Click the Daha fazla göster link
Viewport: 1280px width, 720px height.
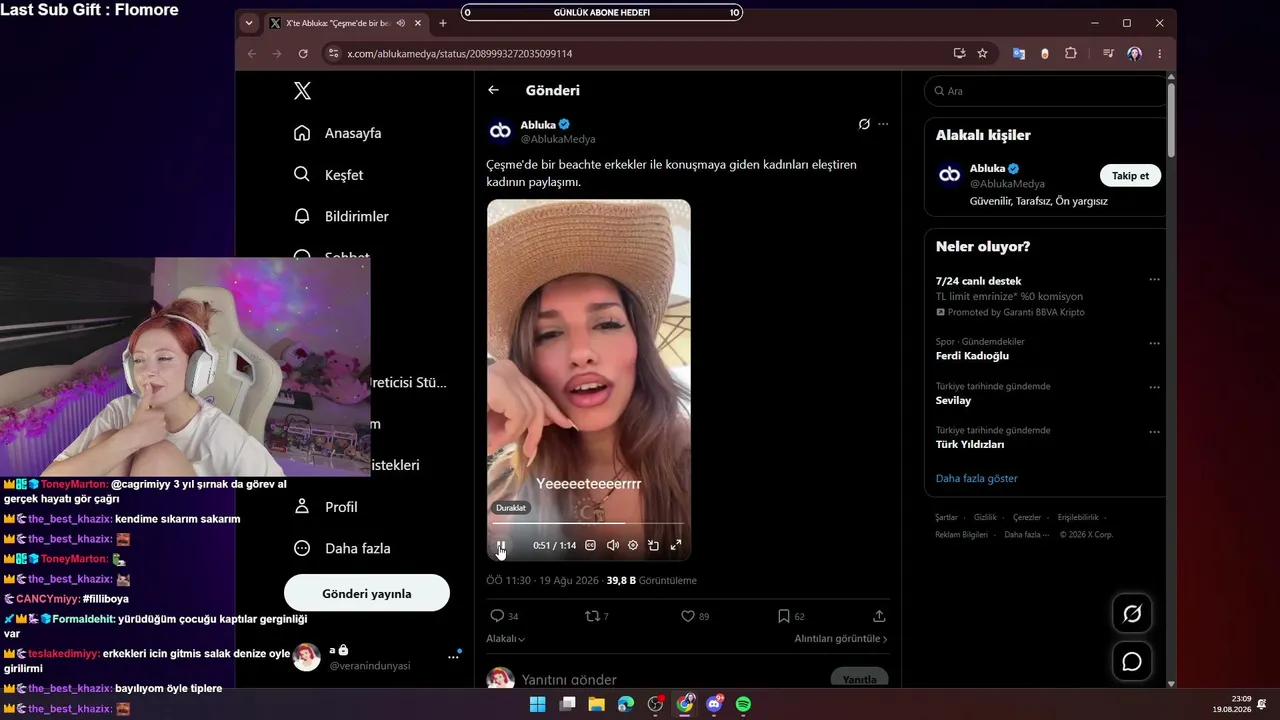coord(976,478)
